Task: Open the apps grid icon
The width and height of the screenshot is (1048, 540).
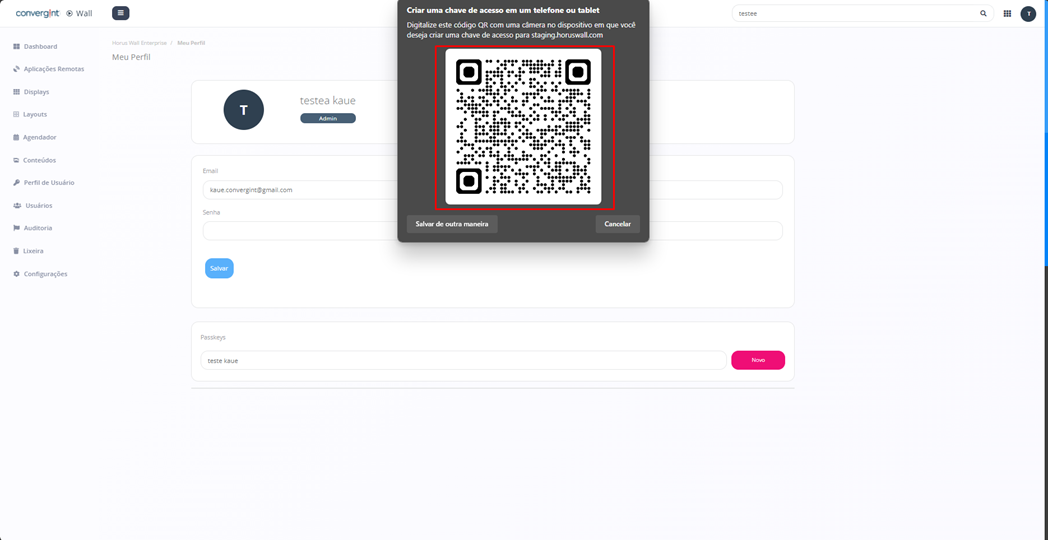Action: 1007,13
